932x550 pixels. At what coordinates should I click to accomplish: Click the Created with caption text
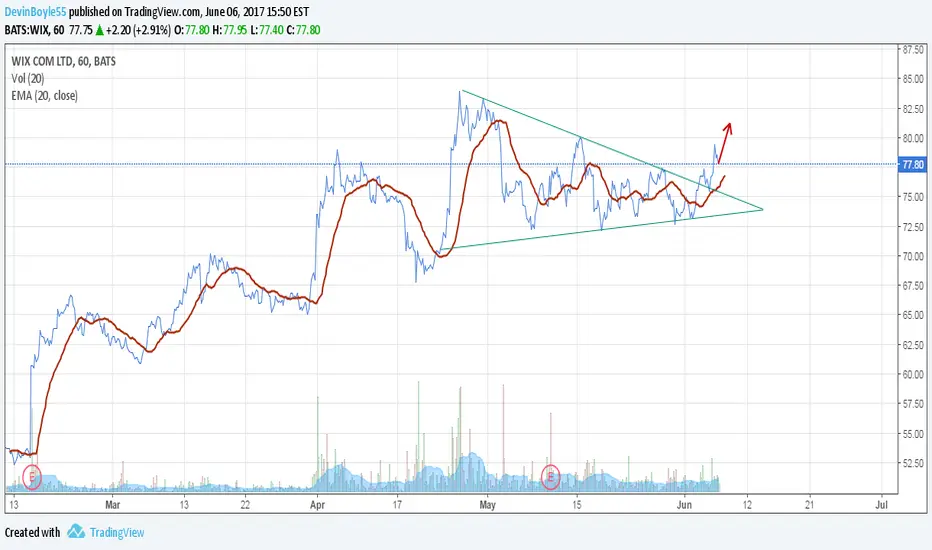pyautogui.click(x=32, y=532)
